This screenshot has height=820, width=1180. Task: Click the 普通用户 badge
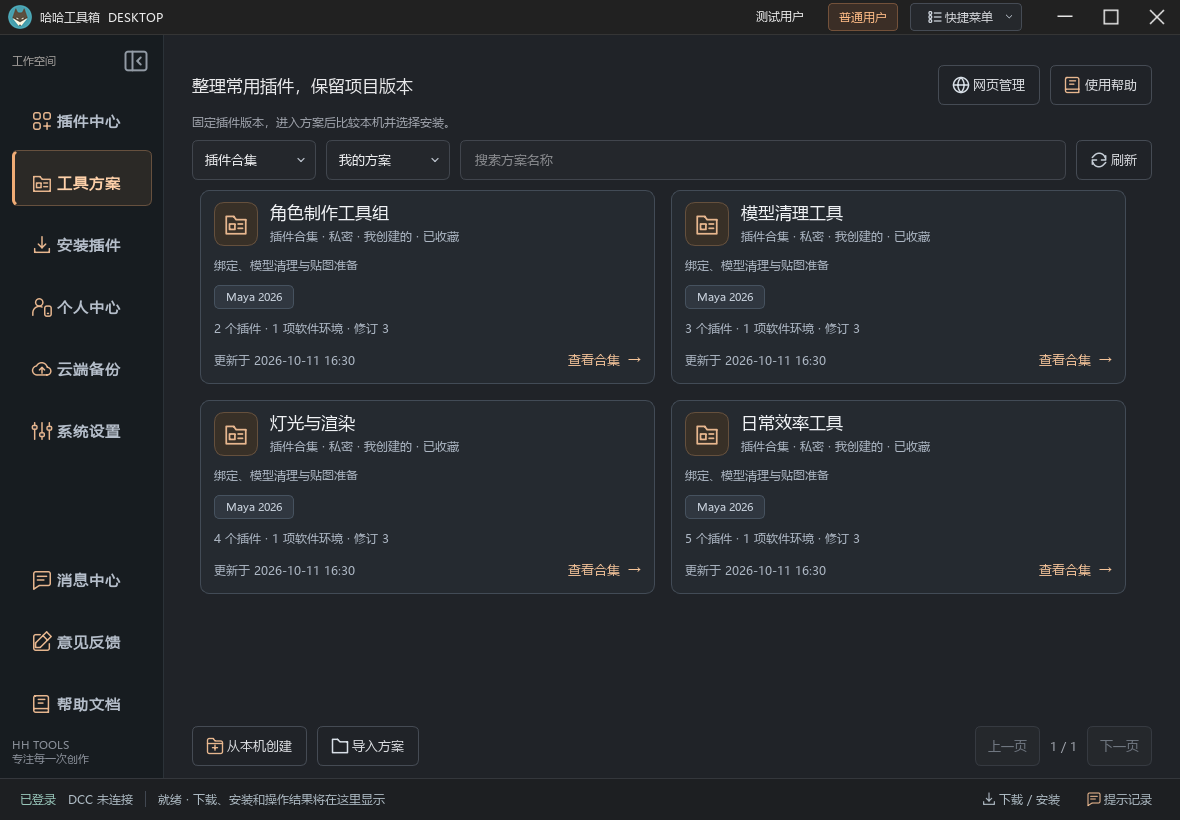coord(862,17)
